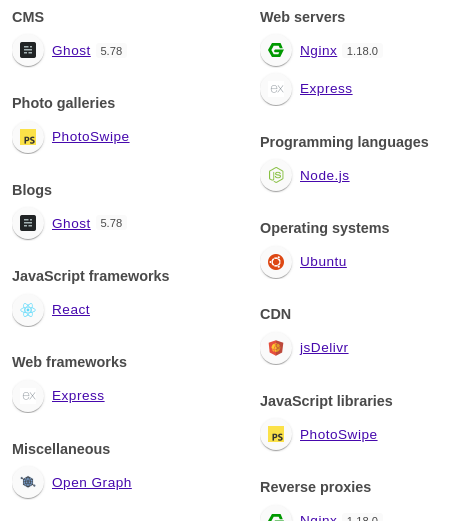The width and height of the screenshot is (449, 521).
Task: Open the Open Graph link
Action: pos(92,483)
